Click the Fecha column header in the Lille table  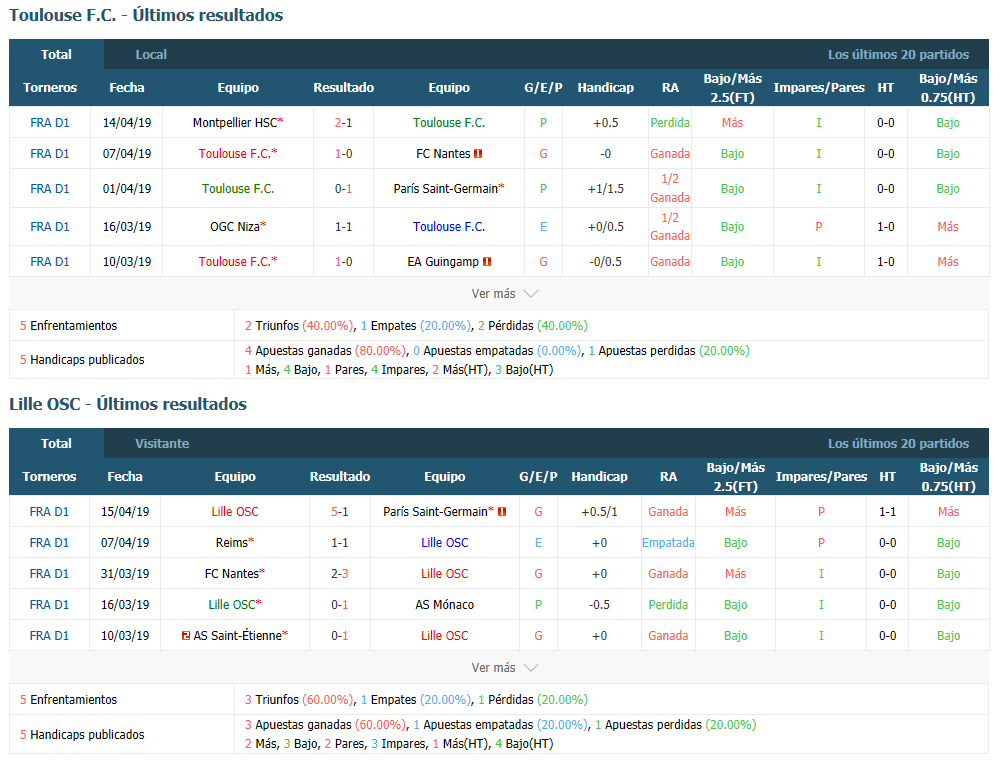[125, 477]
